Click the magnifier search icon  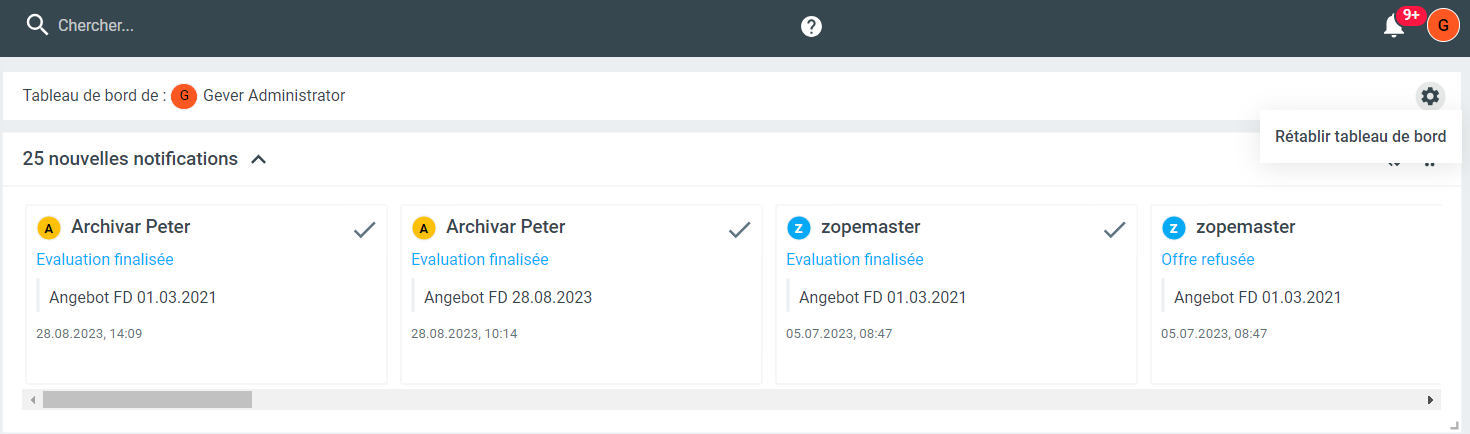(37, 26)
